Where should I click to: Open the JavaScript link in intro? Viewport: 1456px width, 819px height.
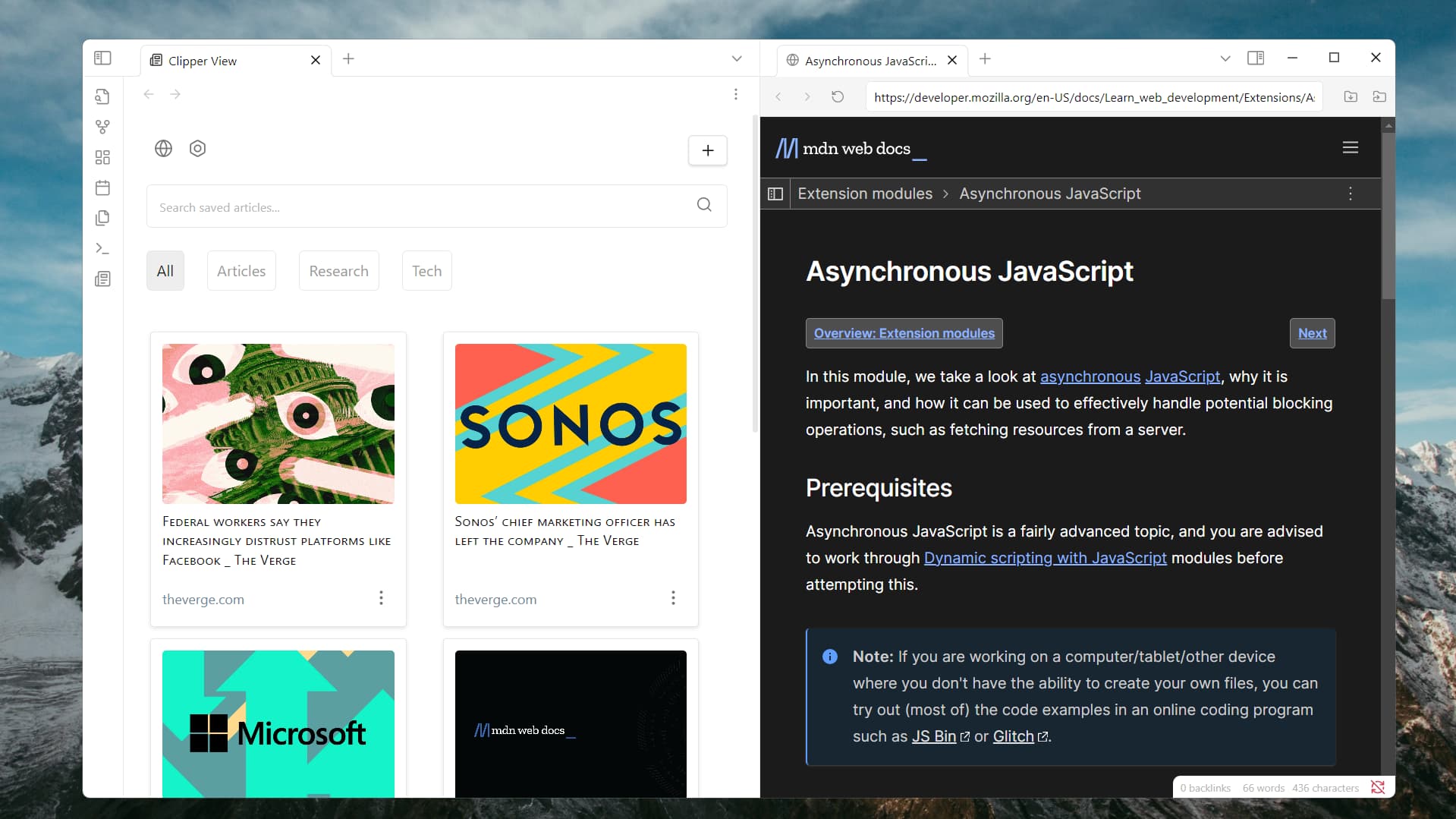[1182, 376]
